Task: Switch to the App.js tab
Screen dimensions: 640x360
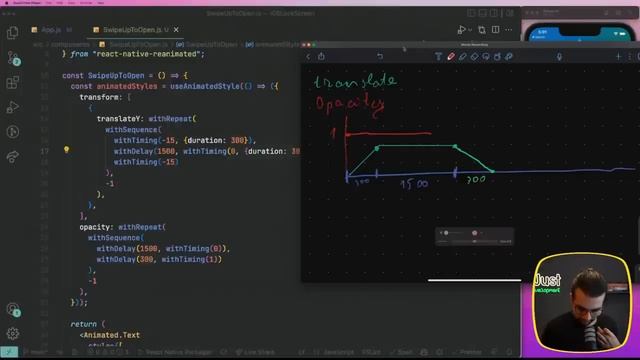Action: pos(51,30)
